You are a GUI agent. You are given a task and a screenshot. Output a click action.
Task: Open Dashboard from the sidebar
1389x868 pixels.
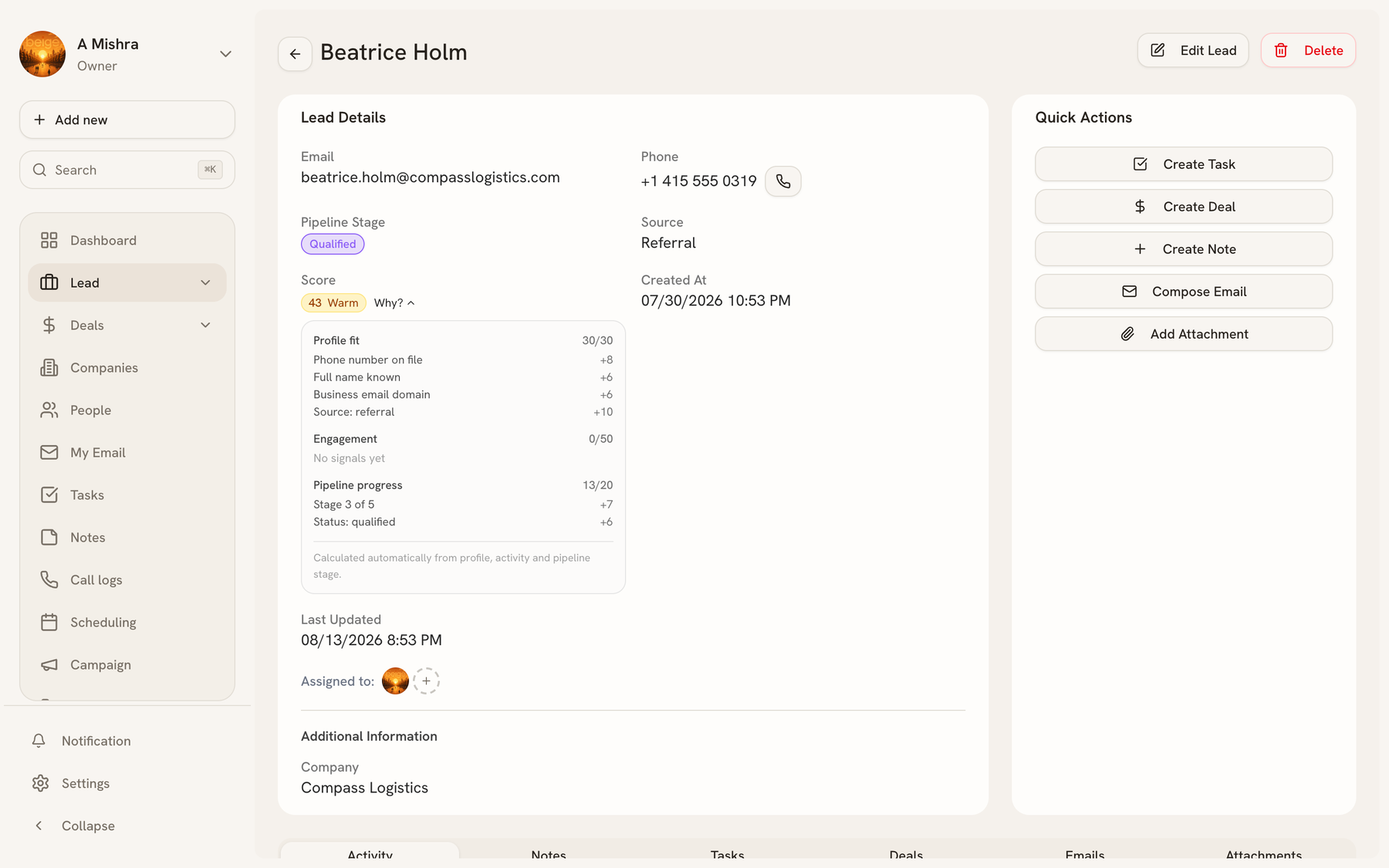pos(127,241)
